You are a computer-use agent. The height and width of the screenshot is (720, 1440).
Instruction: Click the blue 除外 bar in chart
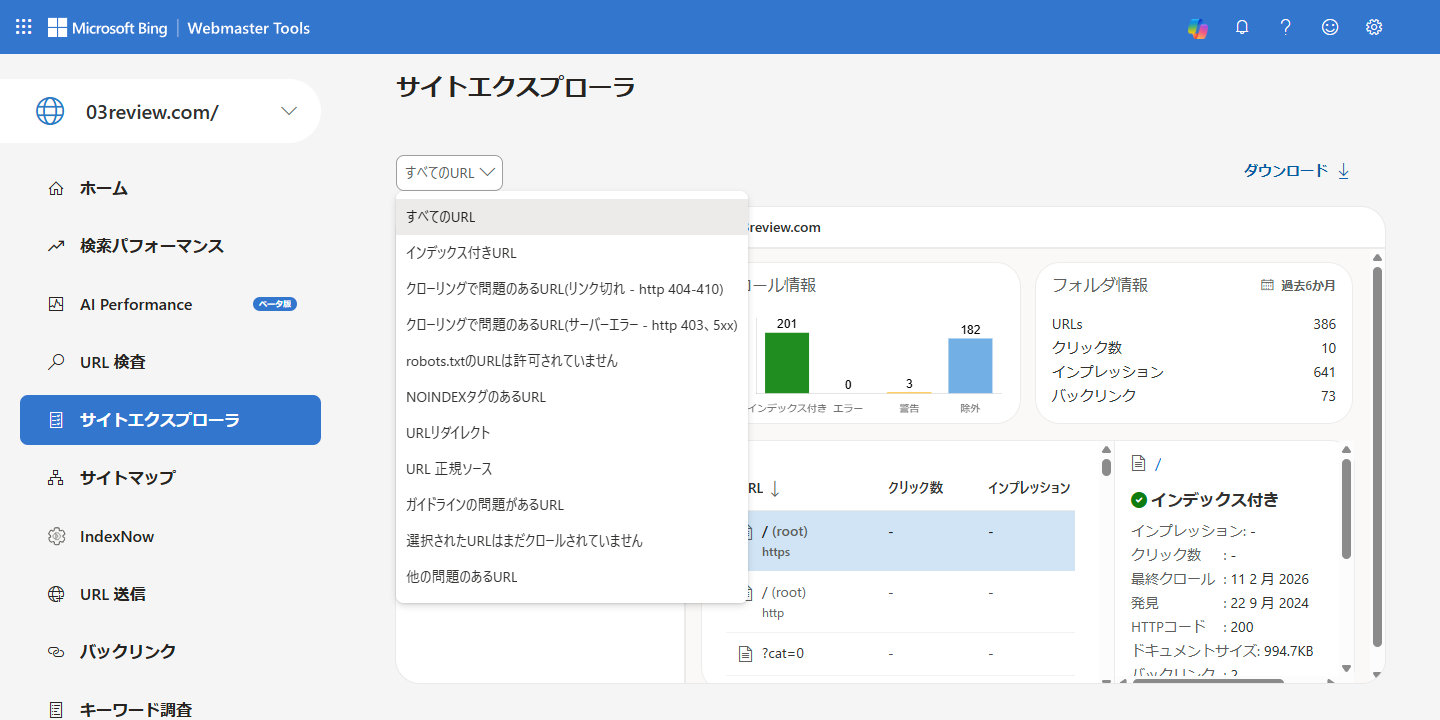click(x=969, y=365)
